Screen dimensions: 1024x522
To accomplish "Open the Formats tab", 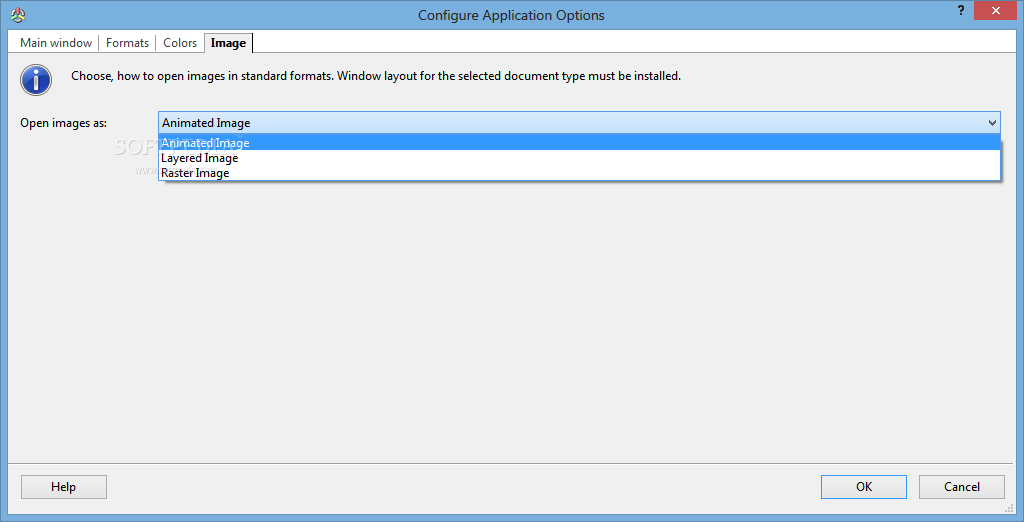I will coord(127,42).
